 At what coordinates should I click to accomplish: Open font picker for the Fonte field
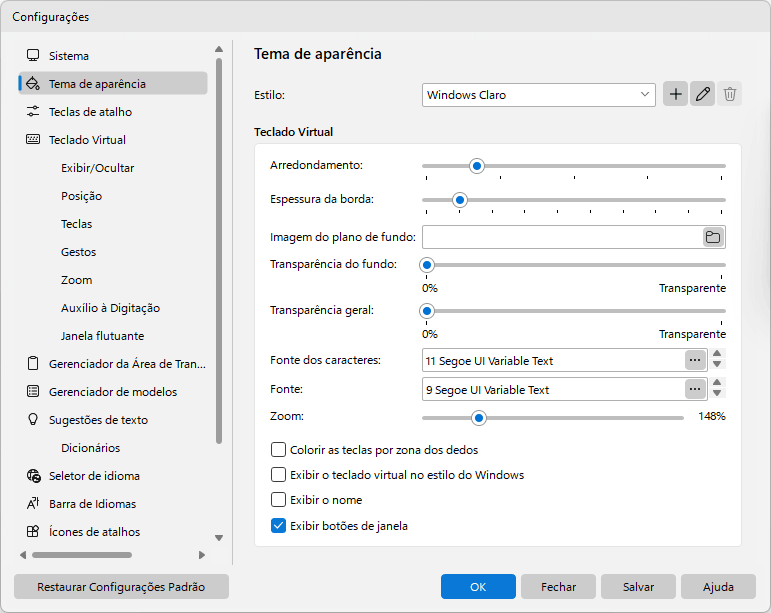(x=695, y=389)
